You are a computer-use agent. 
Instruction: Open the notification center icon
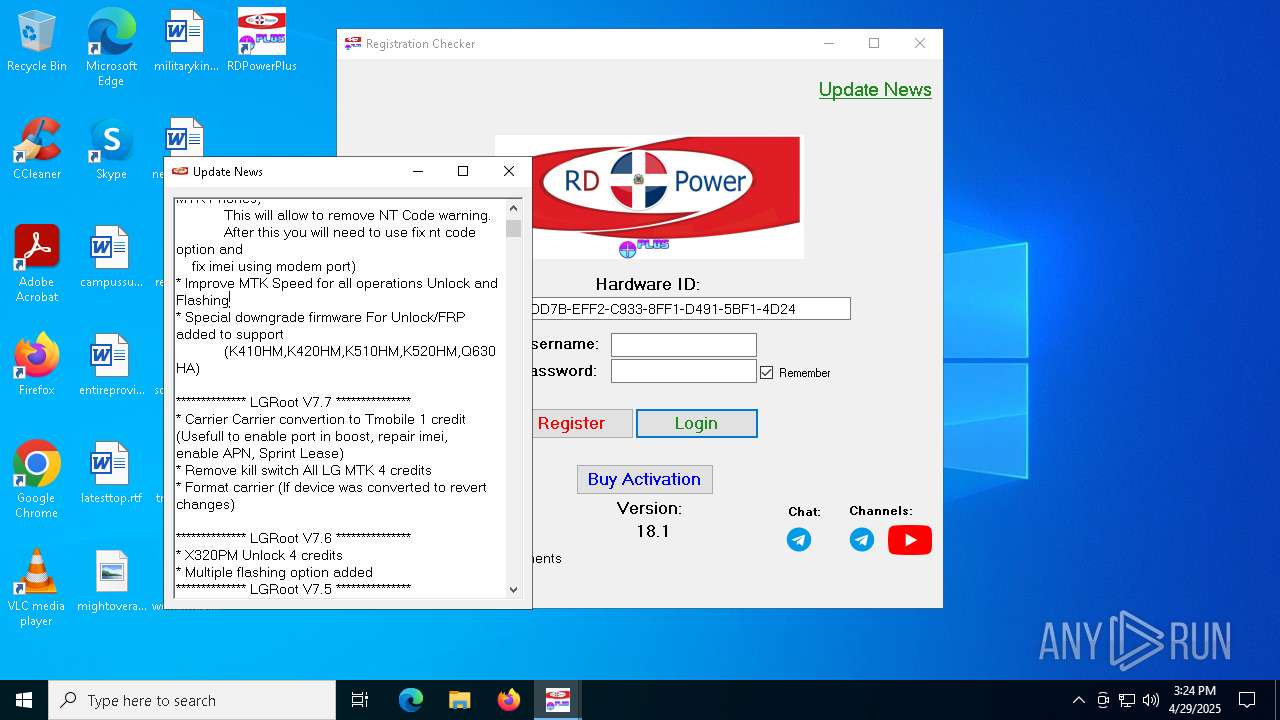1247,700
